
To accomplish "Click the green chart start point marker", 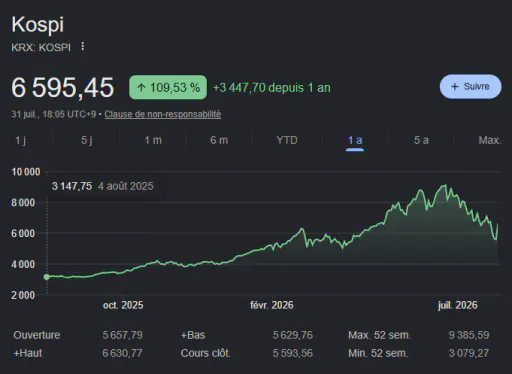I will [x=47, y=277].
